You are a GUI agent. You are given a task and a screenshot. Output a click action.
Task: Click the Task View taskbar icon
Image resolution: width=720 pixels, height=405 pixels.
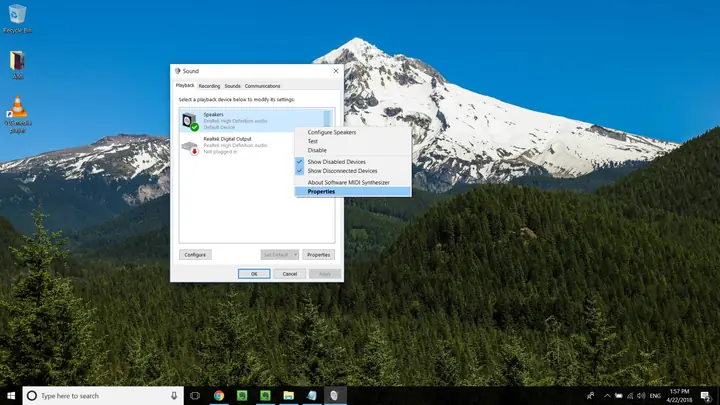195,395
